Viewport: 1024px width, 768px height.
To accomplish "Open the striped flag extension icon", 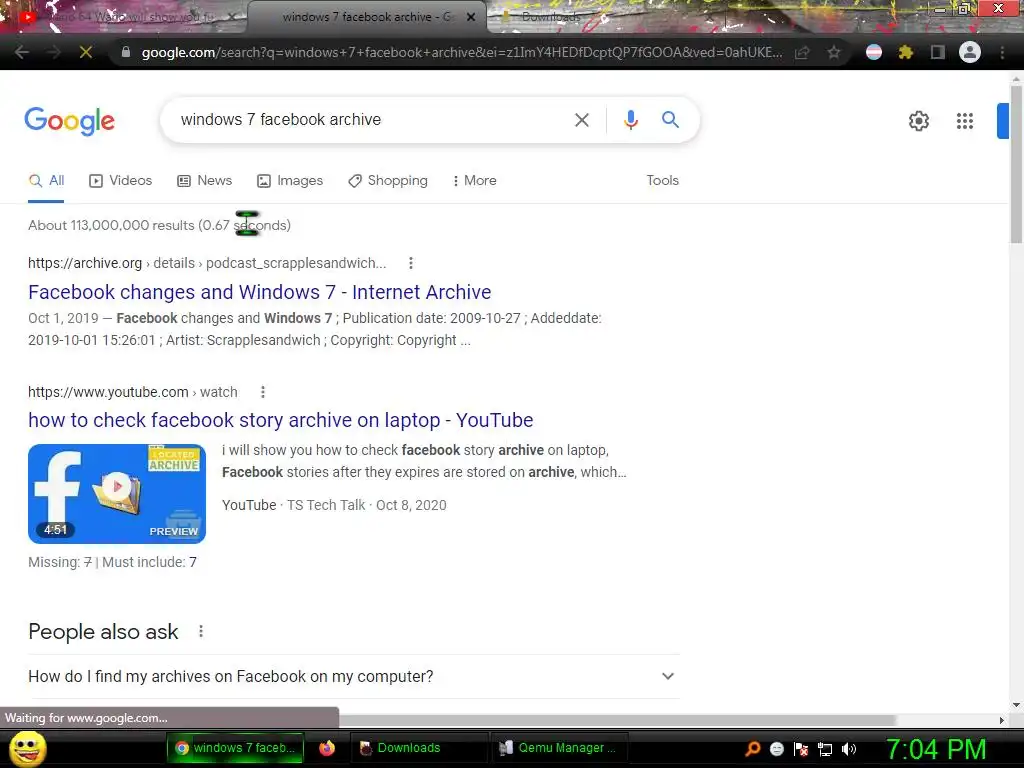I will (874, 52).
